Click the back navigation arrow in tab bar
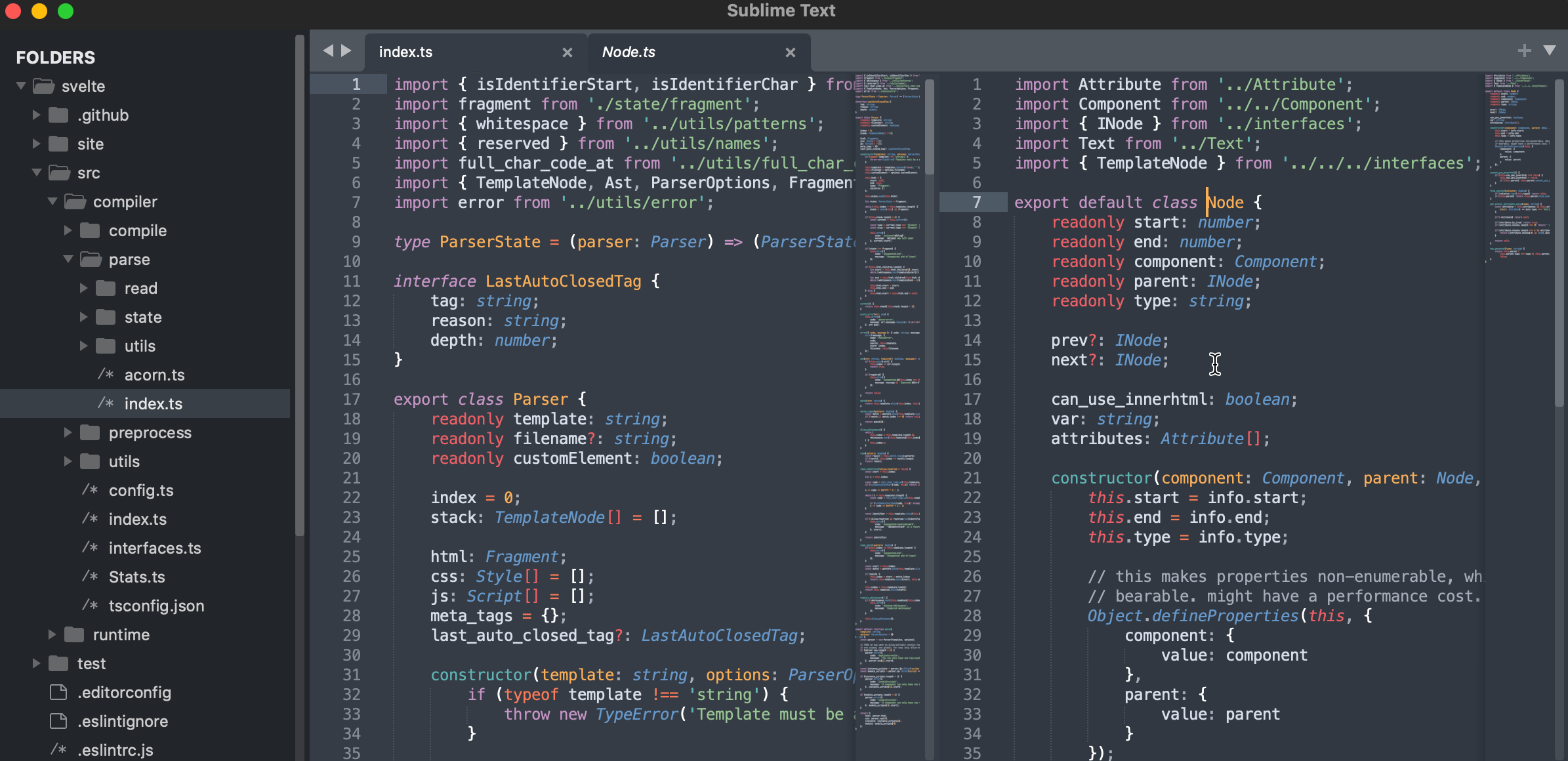Image resolution: width=1568 pixels, height=761 pixels. point(328,51)
